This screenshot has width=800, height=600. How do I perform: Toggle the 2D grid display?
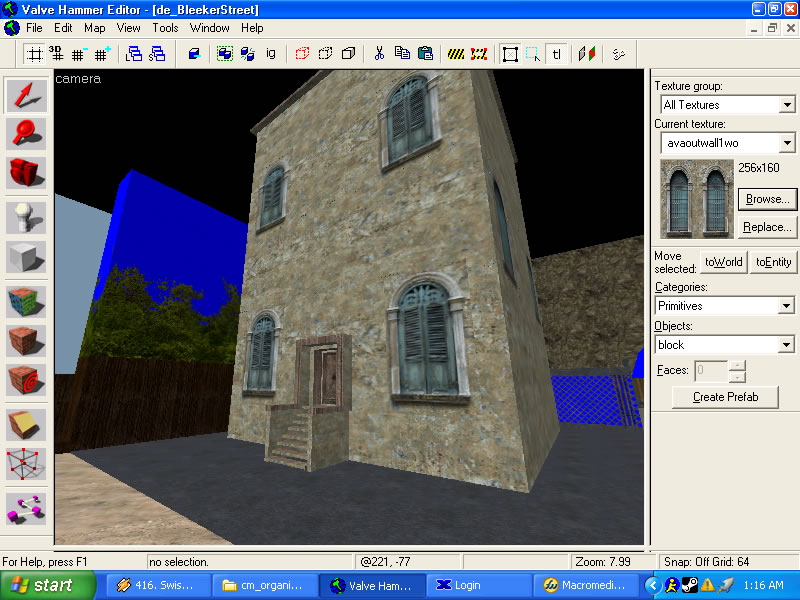[x=35, y=53]
